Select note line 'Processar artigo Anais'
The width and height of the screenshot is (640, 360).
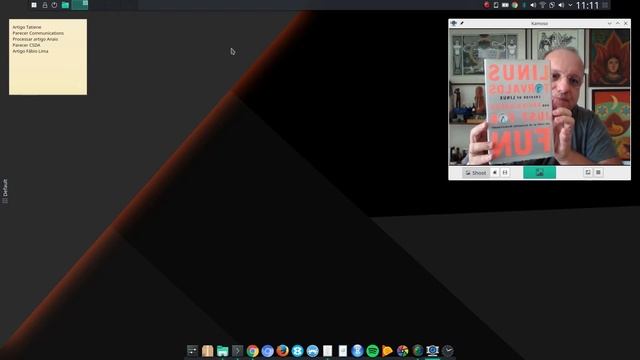pos(35,39)
